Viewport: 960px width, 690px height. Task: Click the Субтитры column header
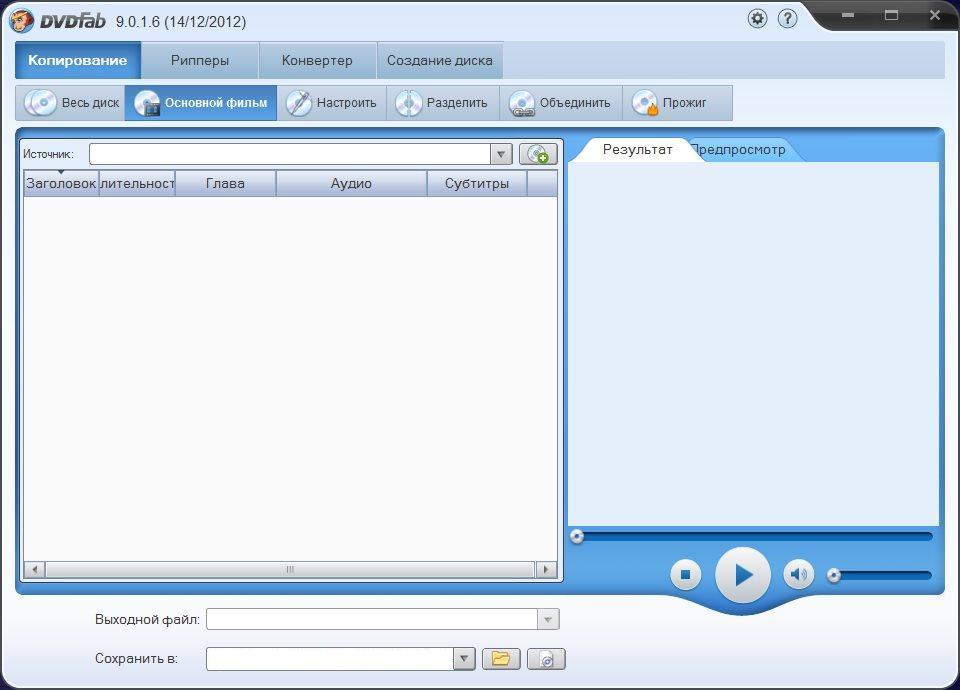point(477,184)
